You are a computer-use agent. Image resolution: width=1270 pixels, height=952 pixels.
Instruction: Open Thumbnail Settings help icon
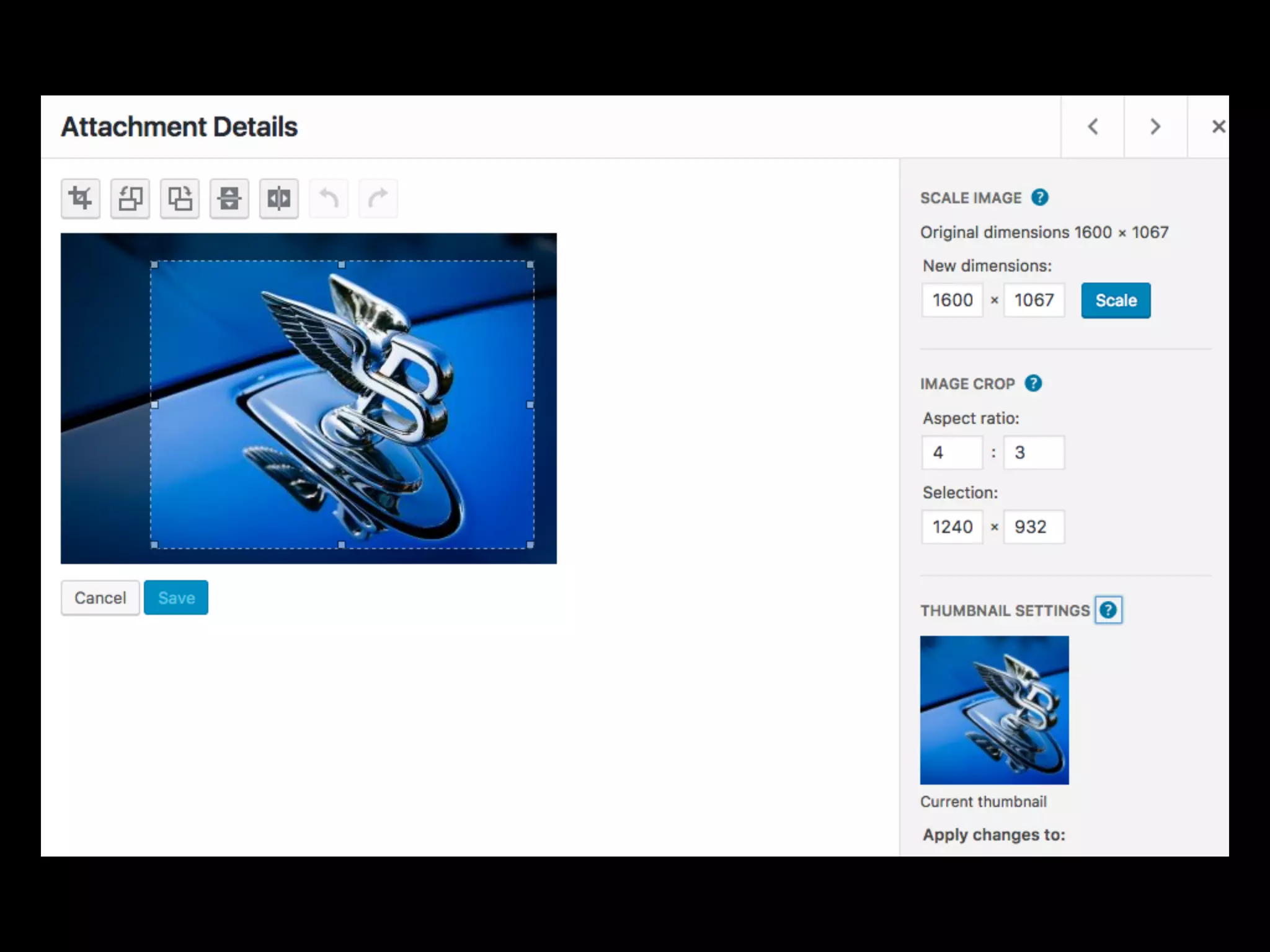1108,610
